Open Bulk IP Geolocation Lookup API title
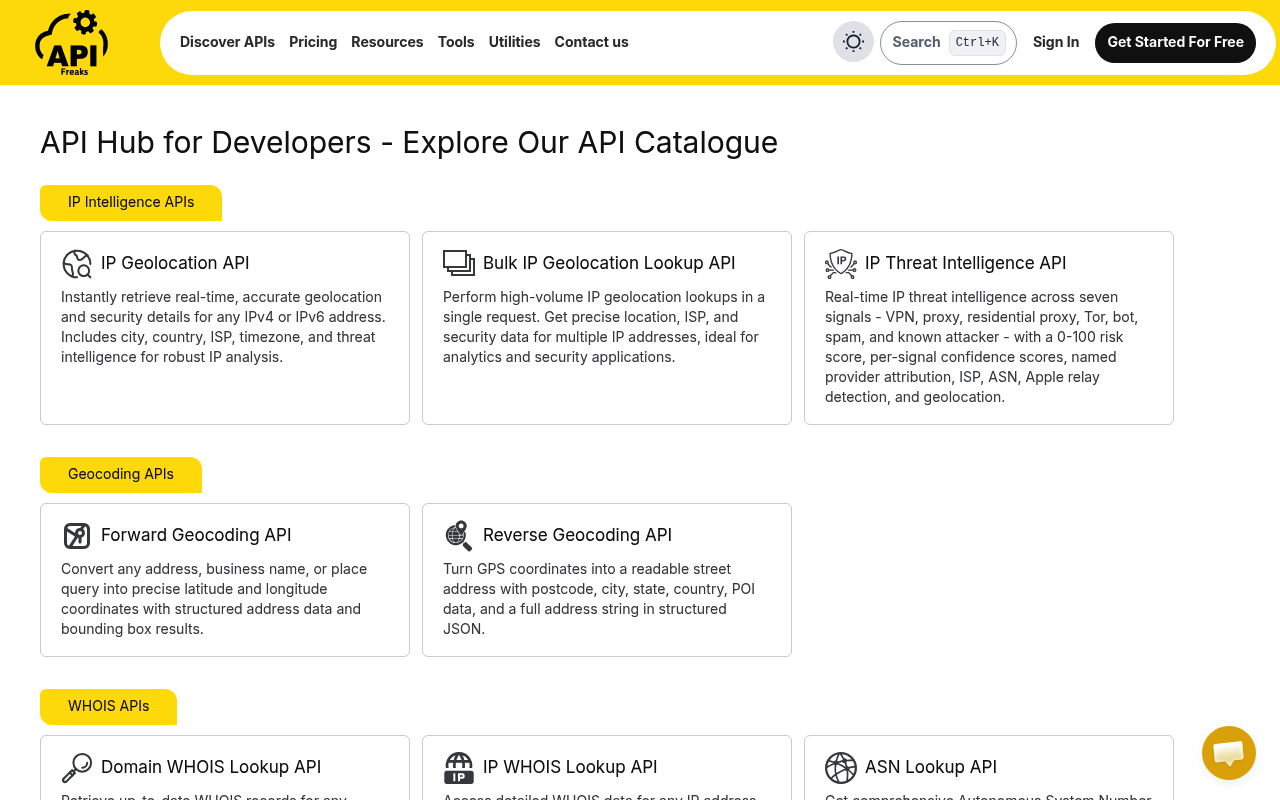 pyautogui.click(x=609, y=263)
